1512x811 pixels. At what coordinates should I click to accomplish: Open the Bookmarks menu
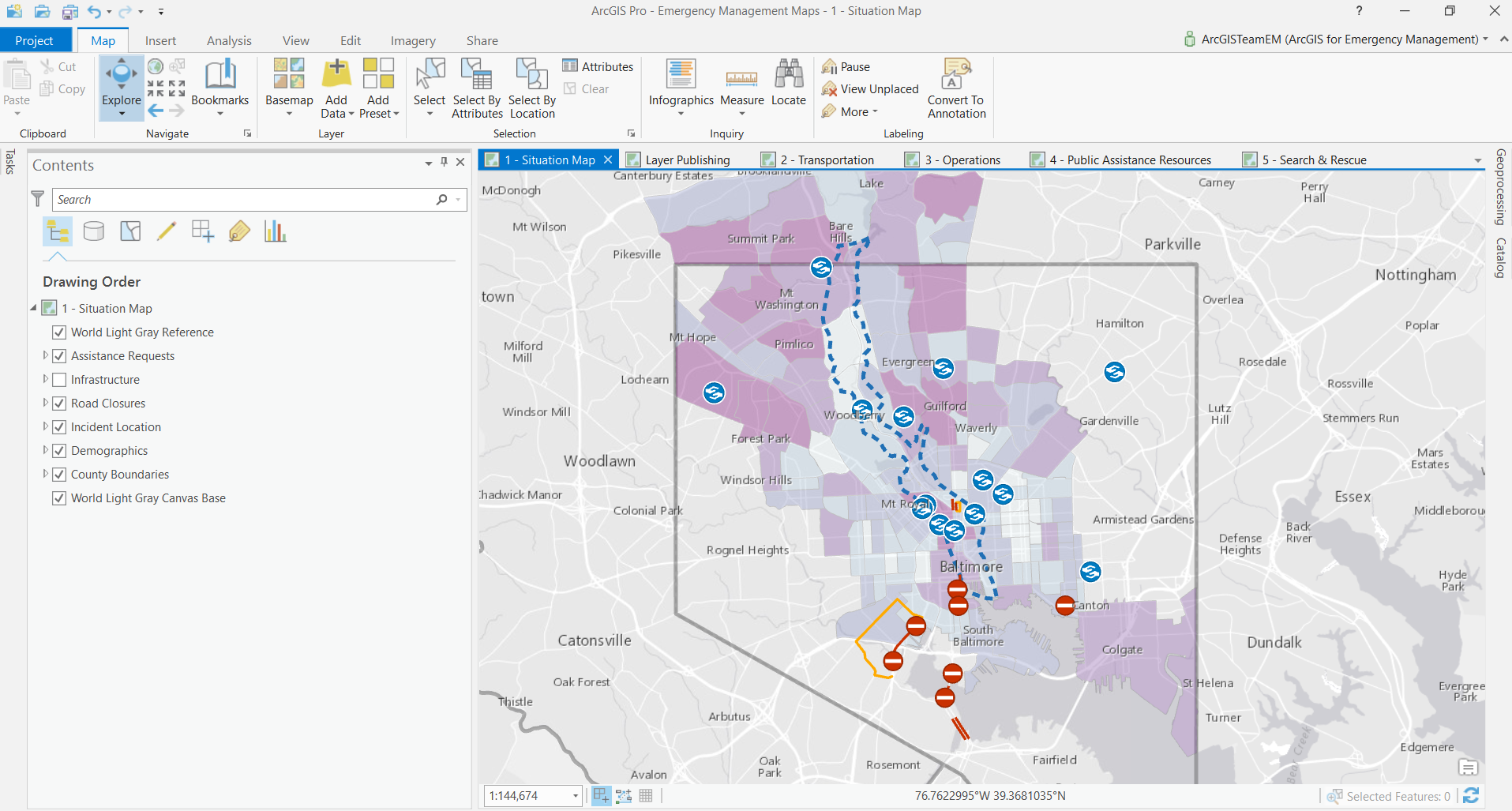pos(219,87)
